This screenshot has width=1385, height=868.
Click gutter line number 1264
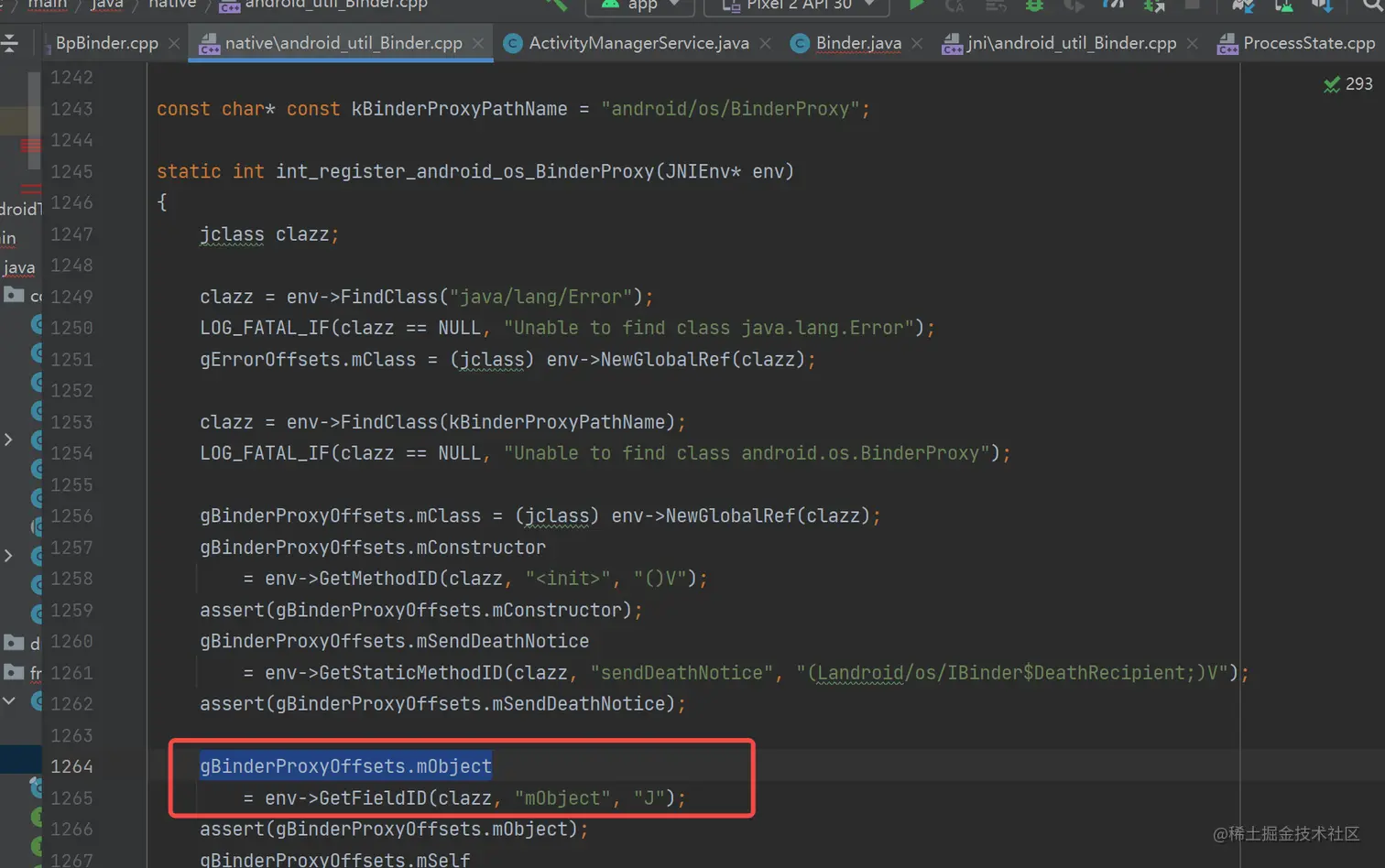tap(71, 766)
